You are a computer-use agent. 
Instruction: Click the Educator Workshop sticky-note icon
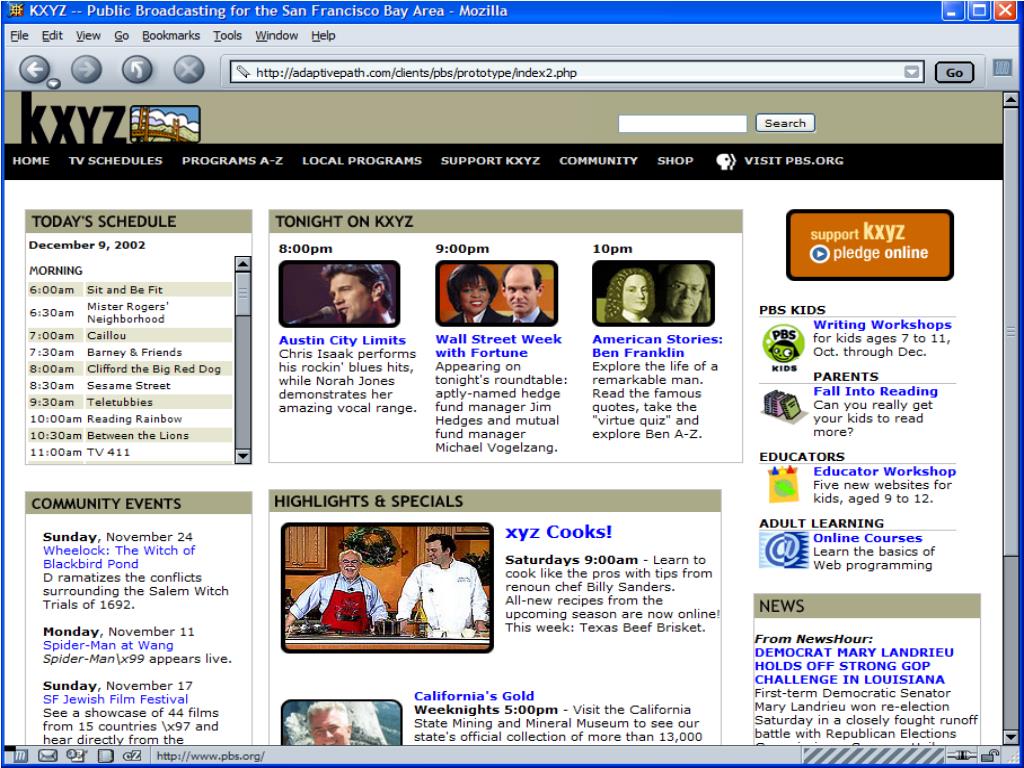pyautogui.click(x=784, y=485)
